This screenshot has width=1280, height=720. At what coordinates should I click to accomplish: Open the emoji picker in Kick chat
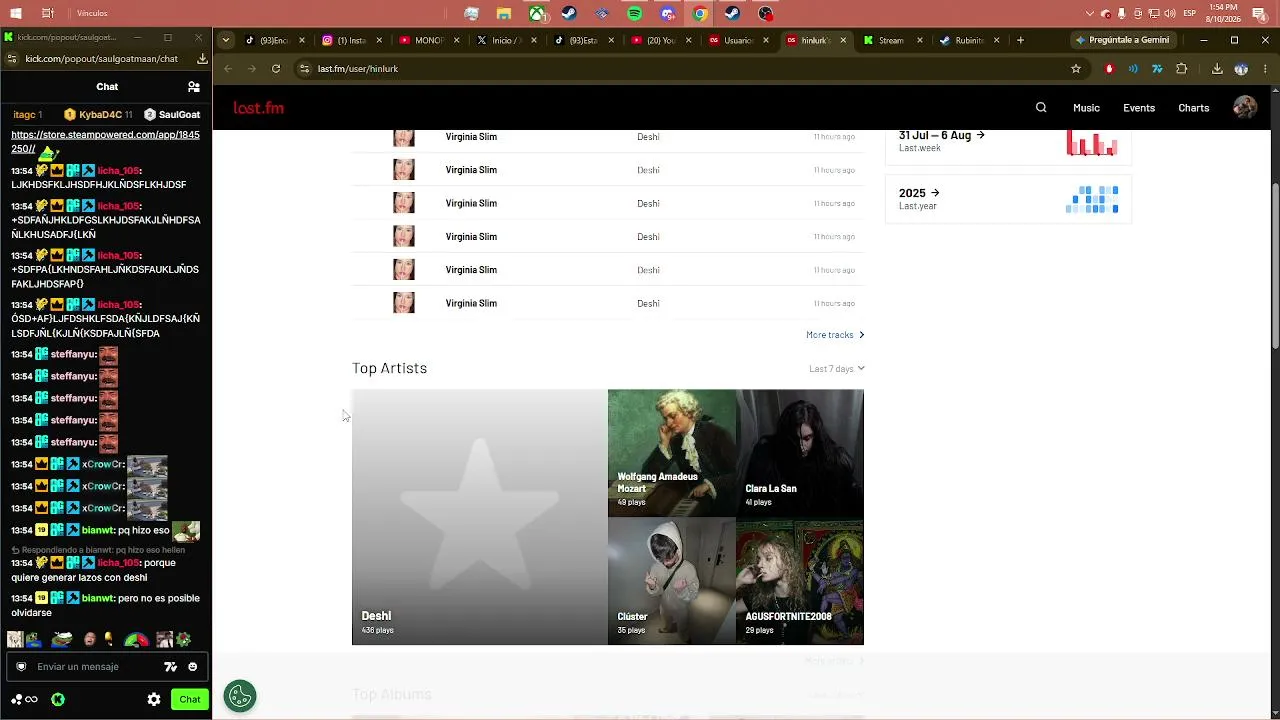pyautogui.click(x=193, y=667)
